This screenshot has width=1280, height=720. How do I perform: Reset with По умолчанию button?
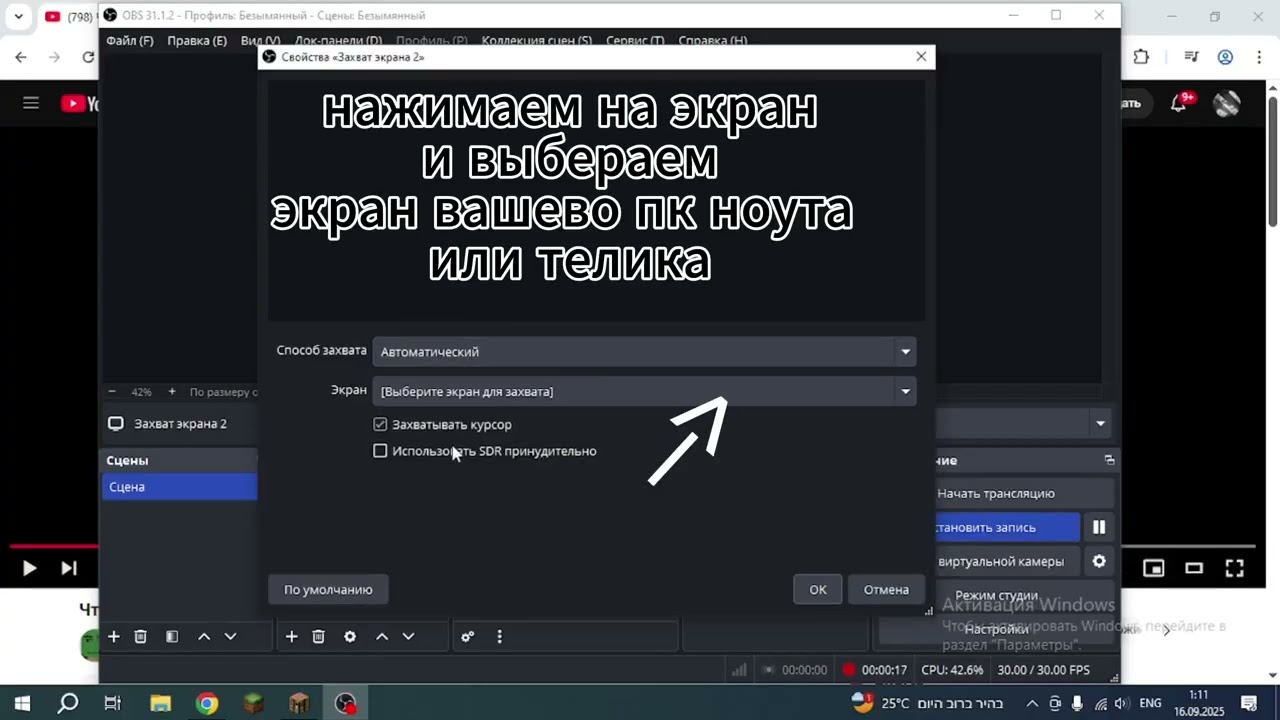pyautogui.click(x=328, y=590)
